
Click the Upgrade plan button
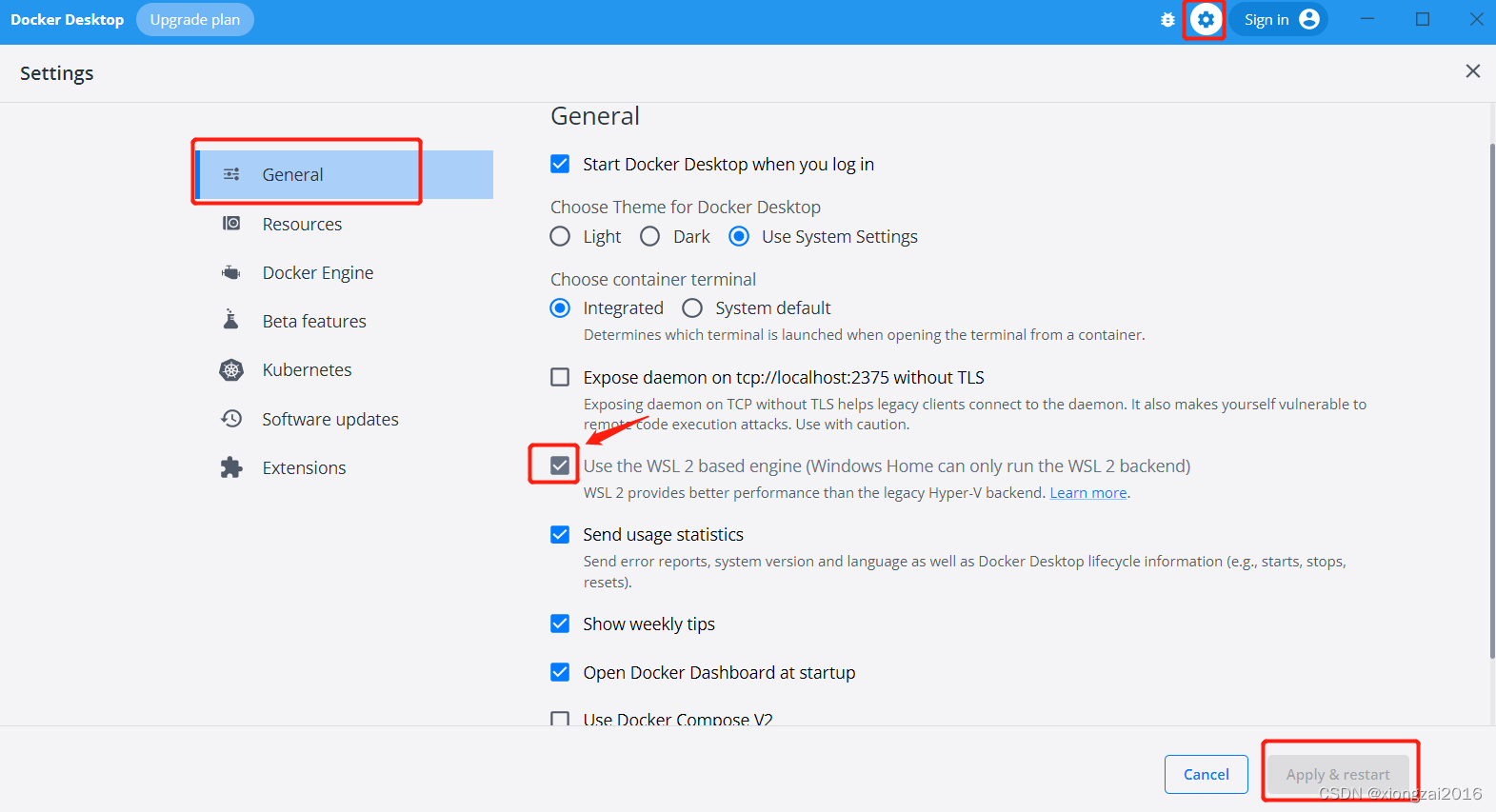point(195,20)
